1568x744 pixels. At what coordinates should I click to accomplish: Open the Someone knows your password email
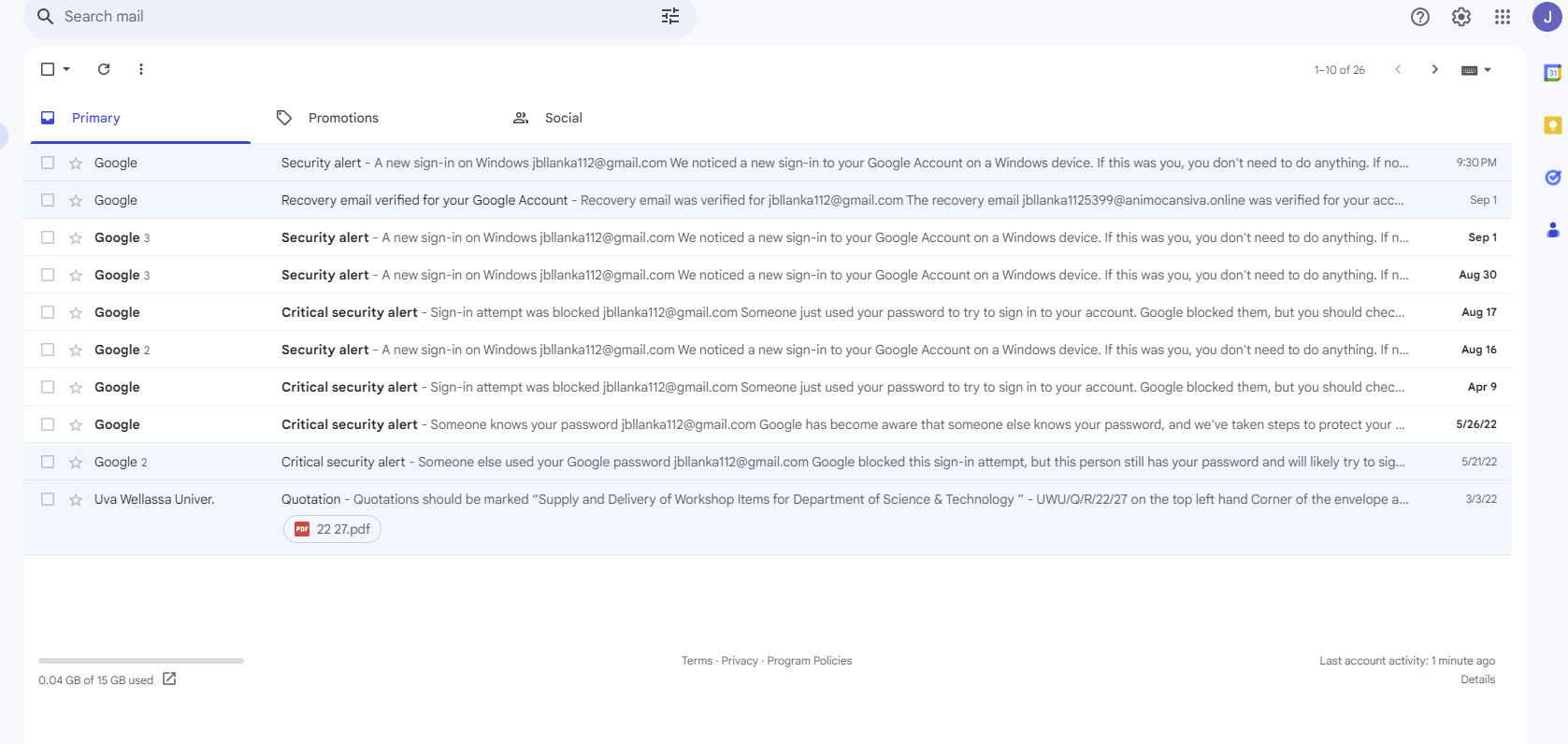(768, 424)
